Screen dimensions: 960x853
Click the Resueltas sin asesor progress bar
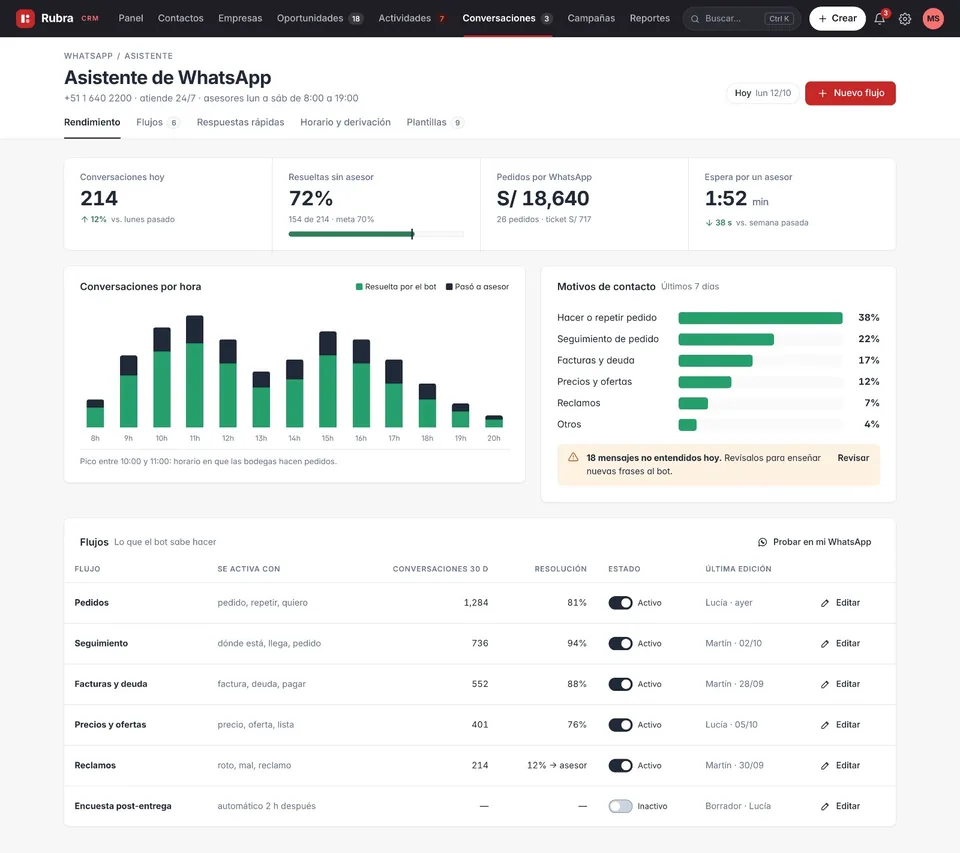coord(376,234)
